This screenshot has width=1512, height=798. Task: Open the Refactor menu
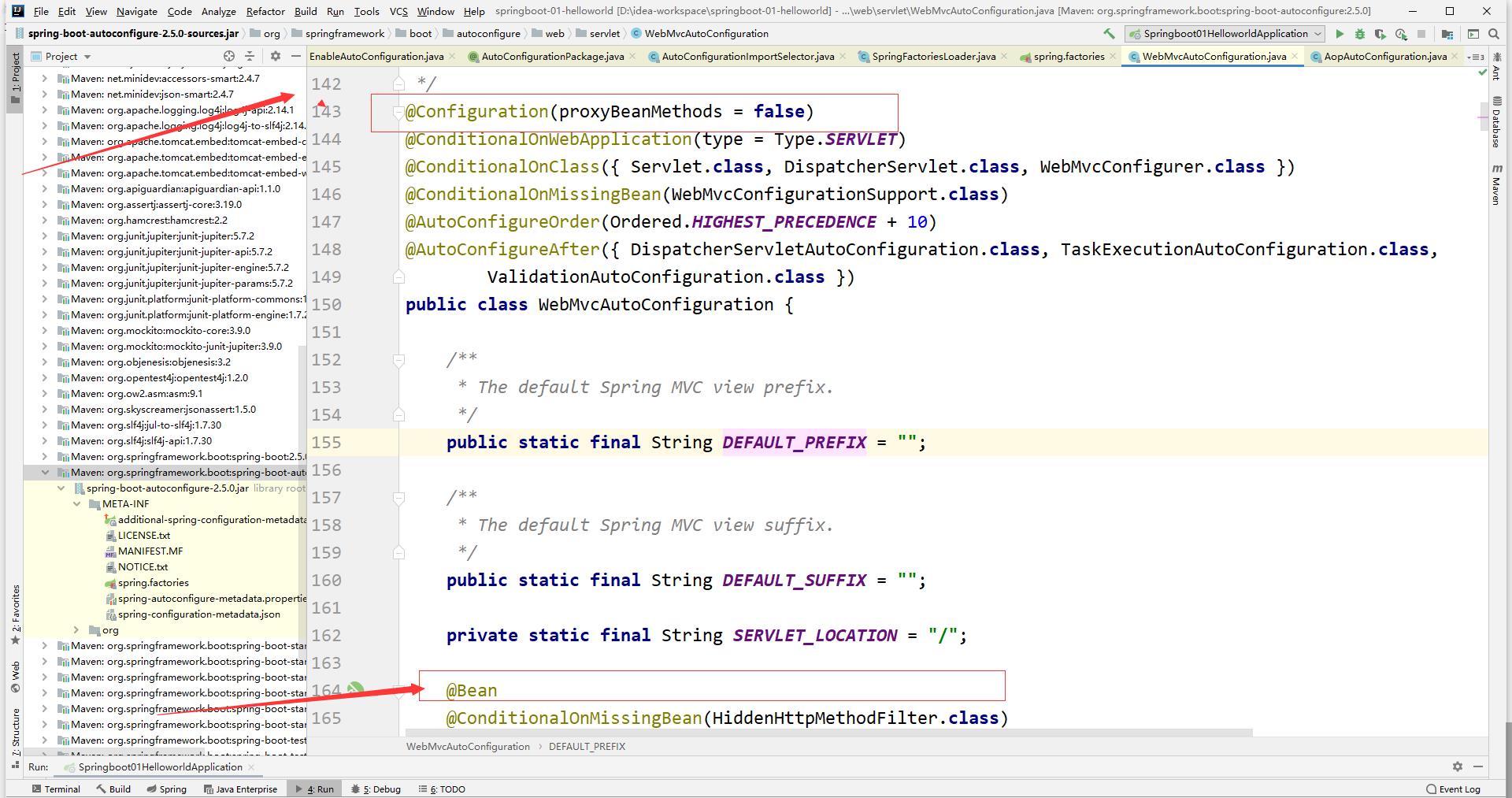coord(265,11)
